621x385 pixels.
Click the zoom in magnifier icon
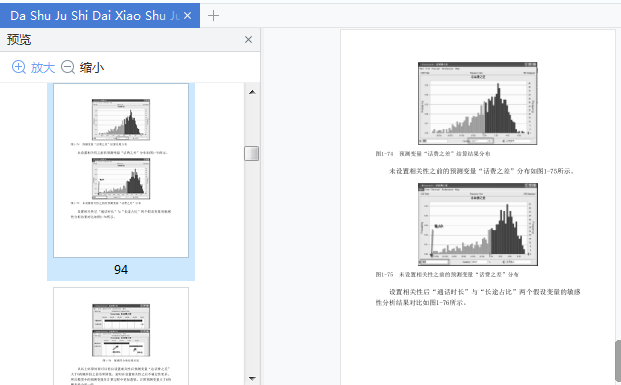[x=19, y=67]
